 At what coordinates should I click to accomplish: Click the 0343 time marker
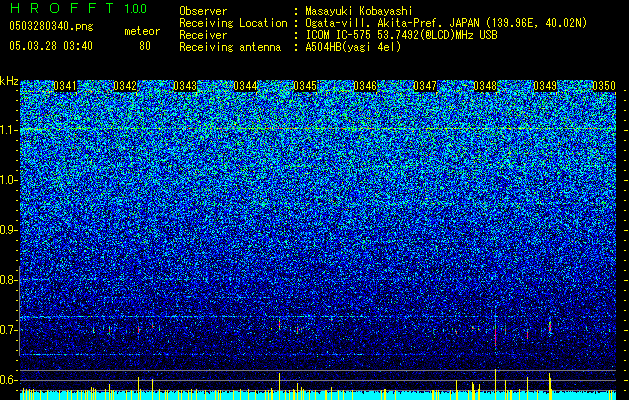(185, 86)
